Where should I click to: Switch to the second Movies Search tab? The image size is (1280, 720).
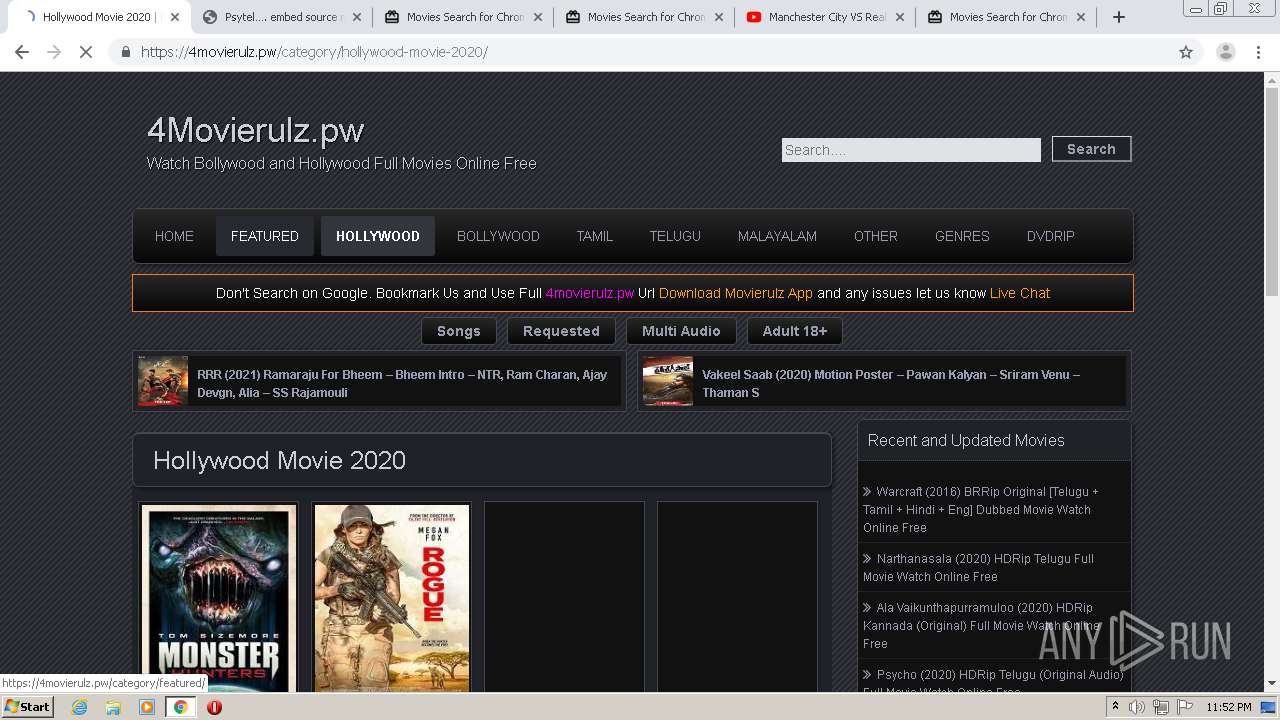tap(643, 17)
